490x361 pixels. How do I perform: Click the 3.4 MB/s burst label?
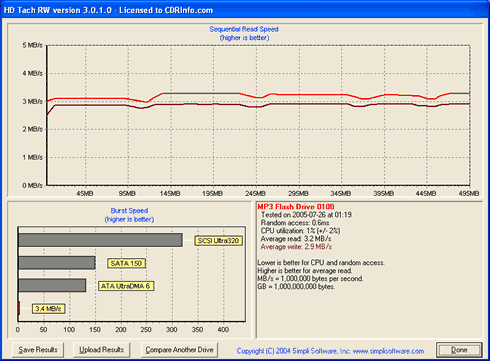(48, 309)
